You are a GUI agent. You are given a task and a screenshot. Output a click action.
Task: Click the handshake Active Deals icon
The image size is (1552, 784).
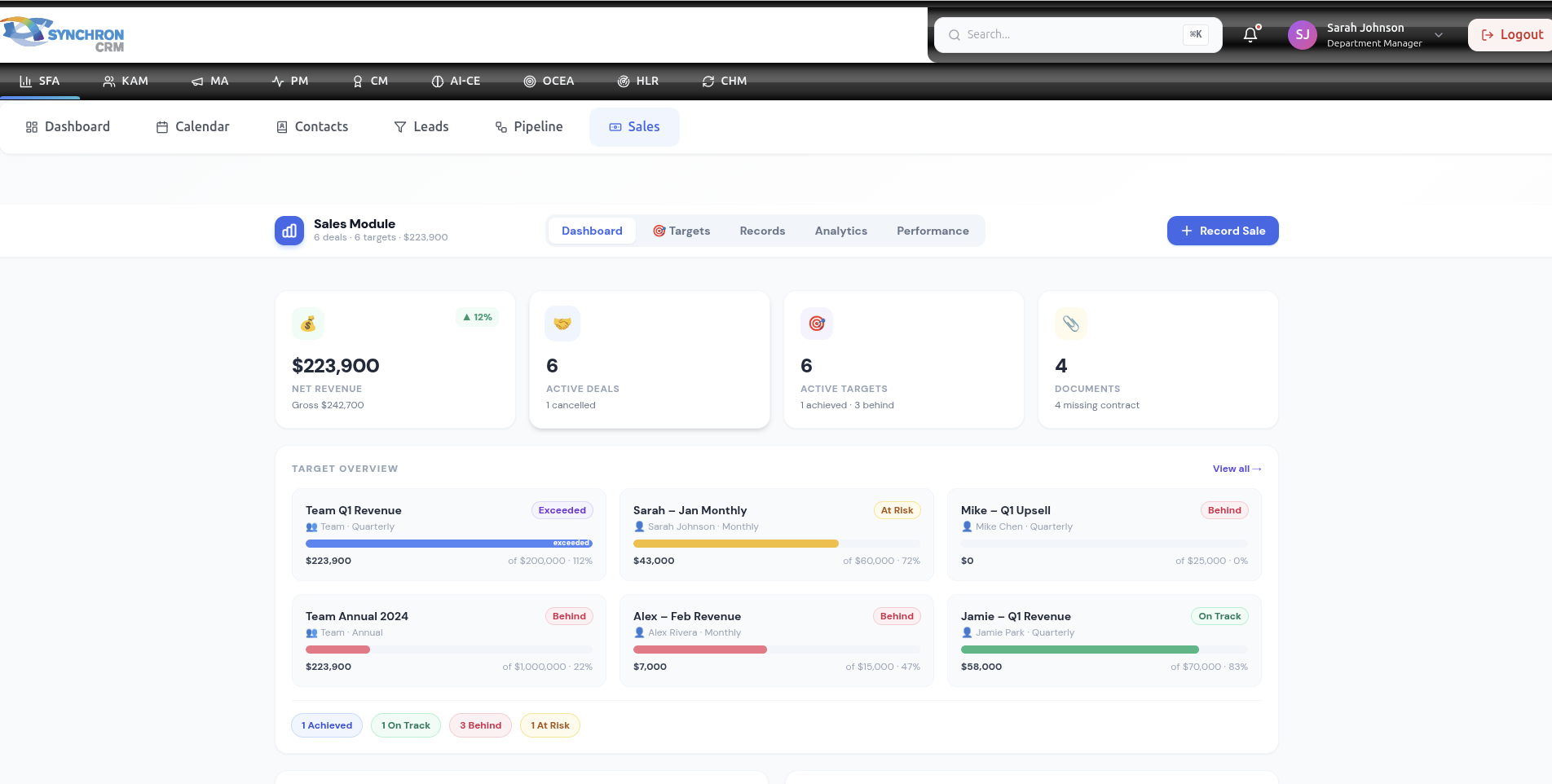pos(562,324)
